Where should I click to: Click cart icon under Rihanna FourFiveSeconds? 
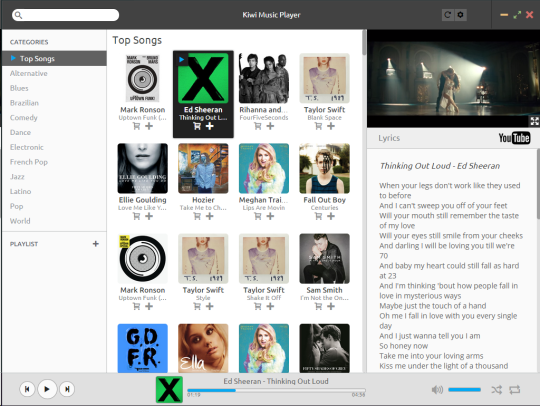click(258, 126)
